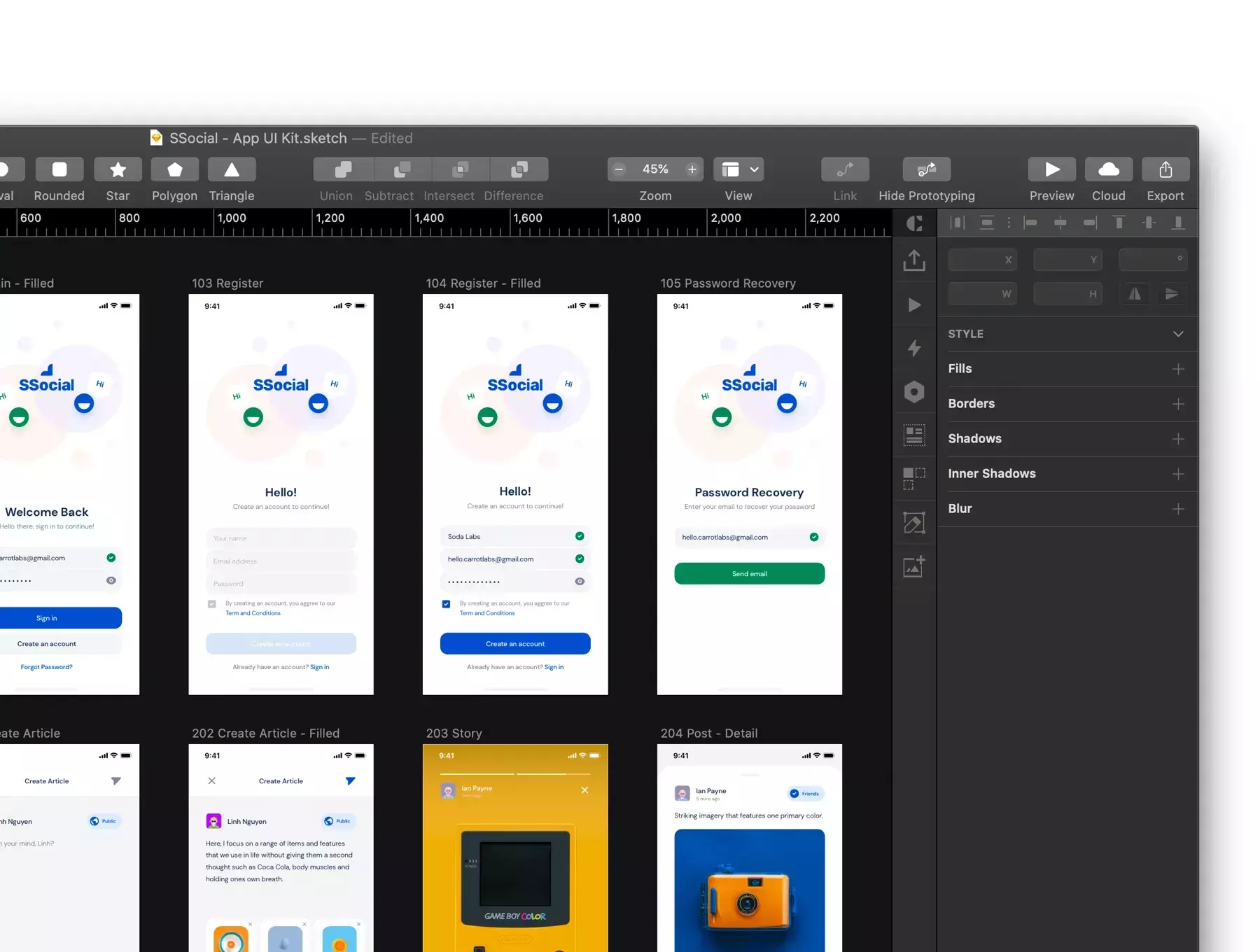Select the 104 Register - Filled artboard title
The height and width of the screenshot is (952, 1260).
483,283
